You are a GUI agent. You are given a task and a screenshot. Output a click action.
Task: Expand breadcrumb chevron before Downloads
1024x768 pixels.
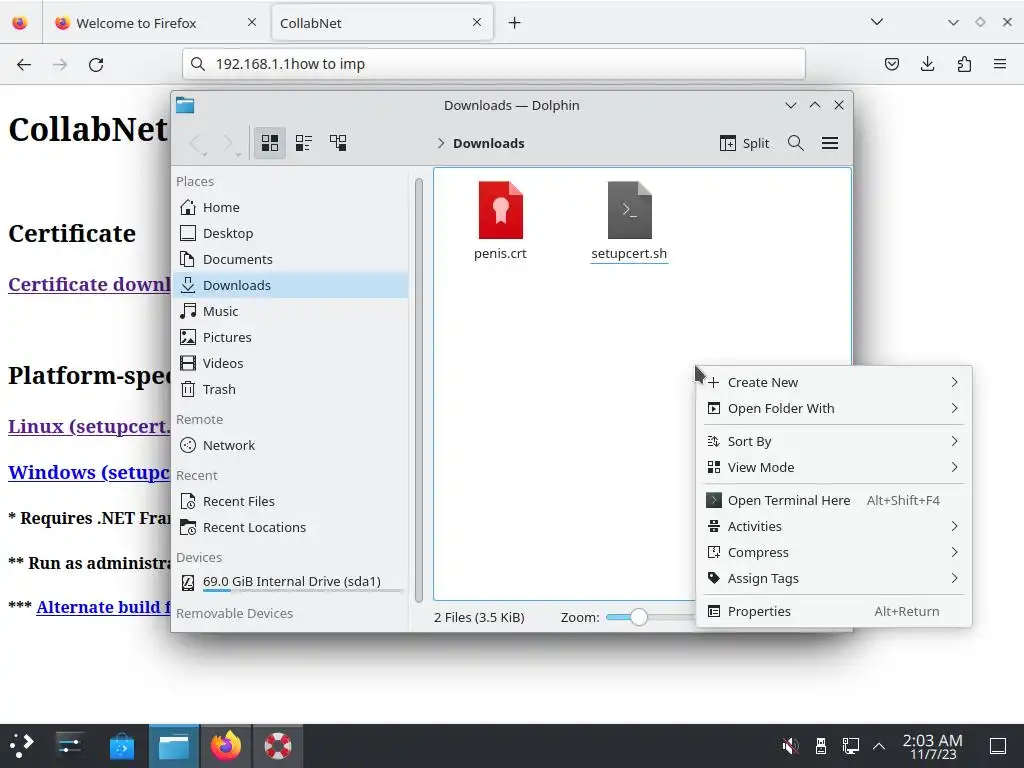[x=441, y=143]
